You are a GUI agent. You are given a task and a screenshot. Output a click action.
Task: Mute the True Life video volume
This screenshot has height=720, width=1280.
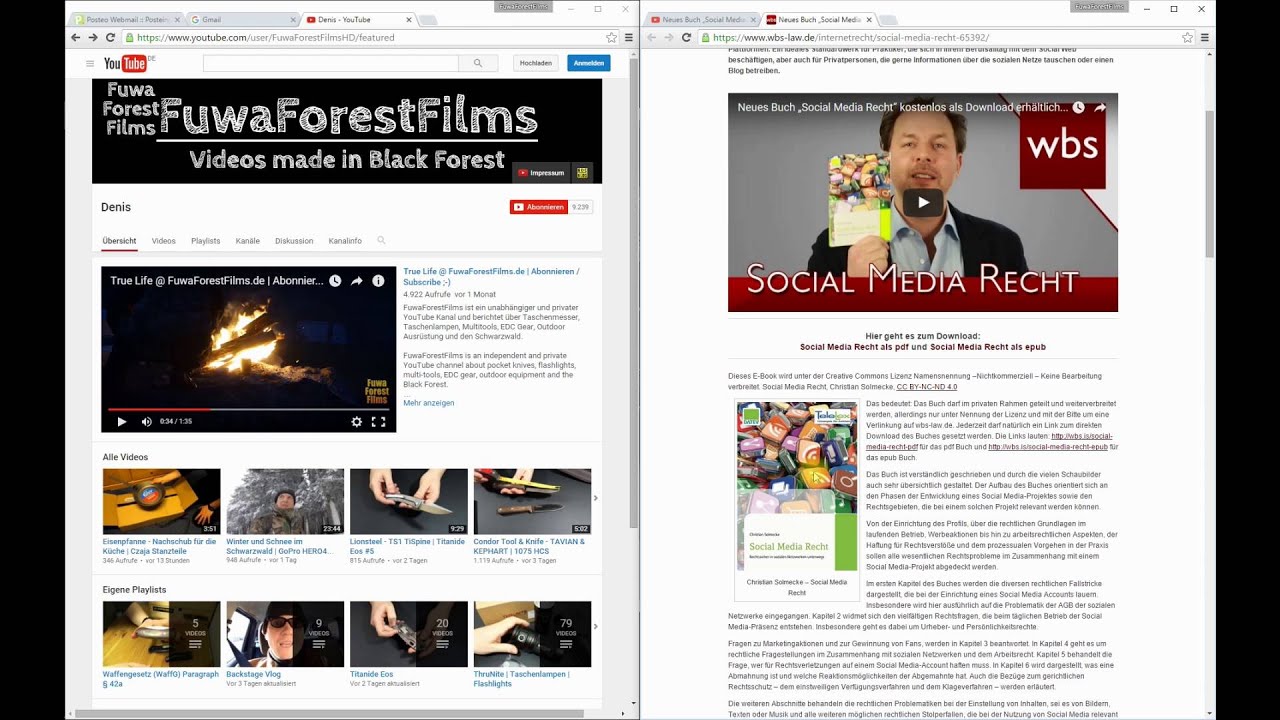tap(146, 421)
